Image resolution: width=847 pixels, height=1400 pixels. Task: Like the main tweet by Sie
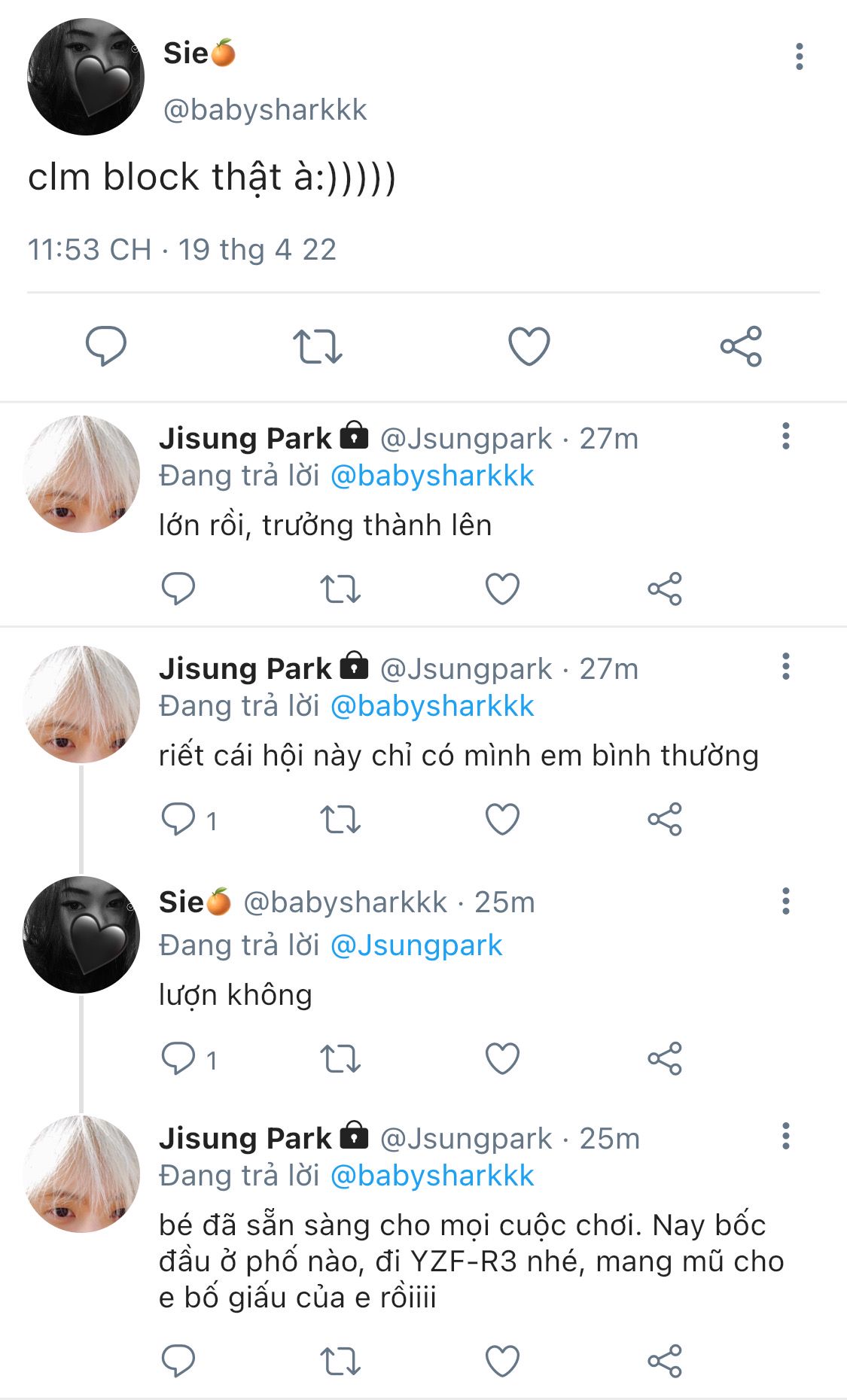[529, 346]
